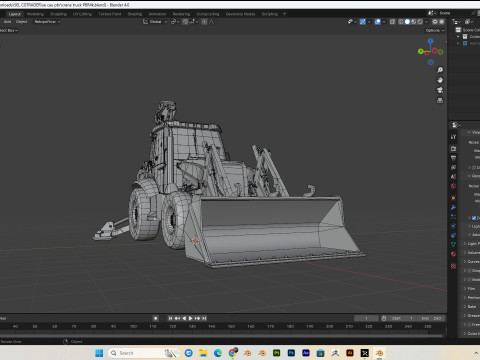Viewport: 480px width, 360px height.
Task: Open the World properties tab
Action: (453, 186)
